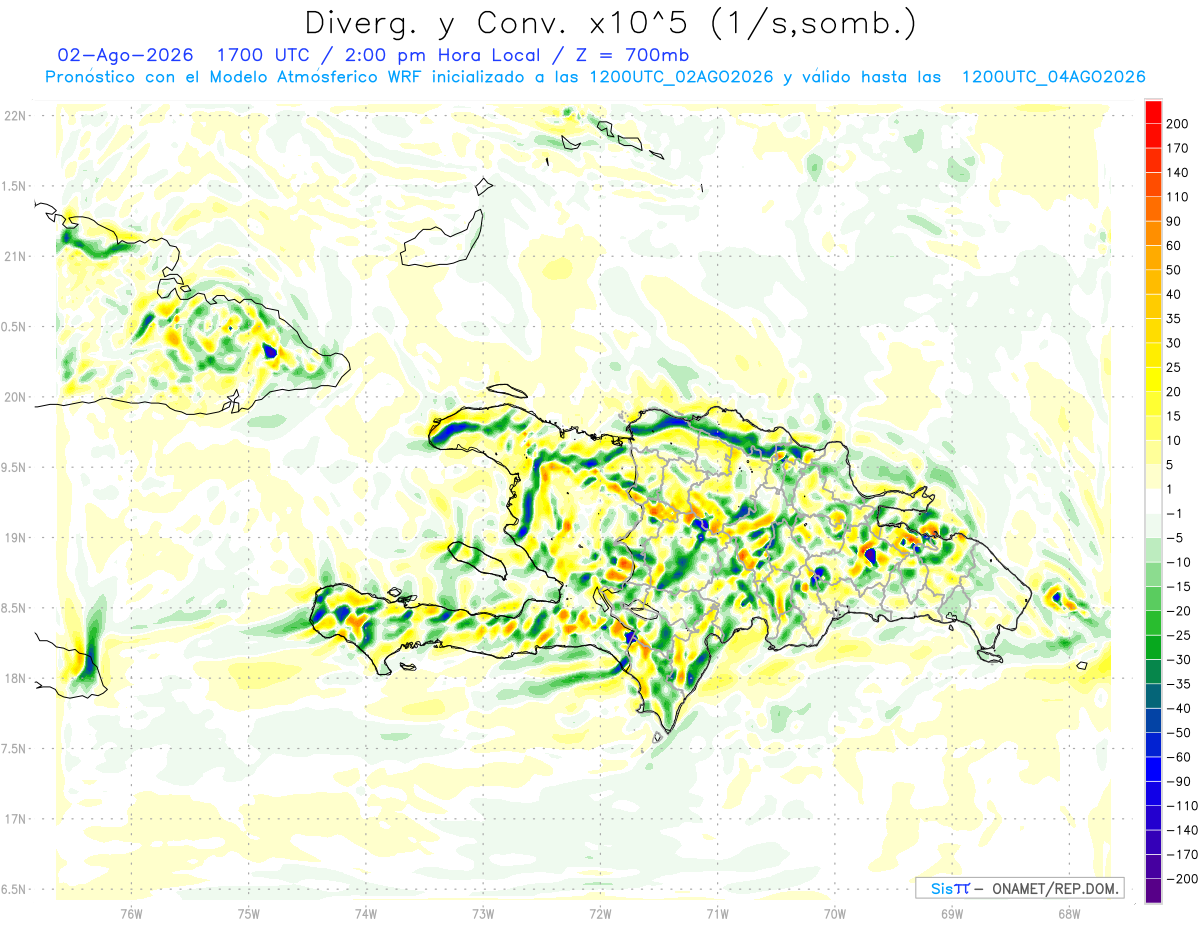This screenshot has width=1200, height=927.
Task: Click the '60' value on the colorbar
Action: point(1174,246)
